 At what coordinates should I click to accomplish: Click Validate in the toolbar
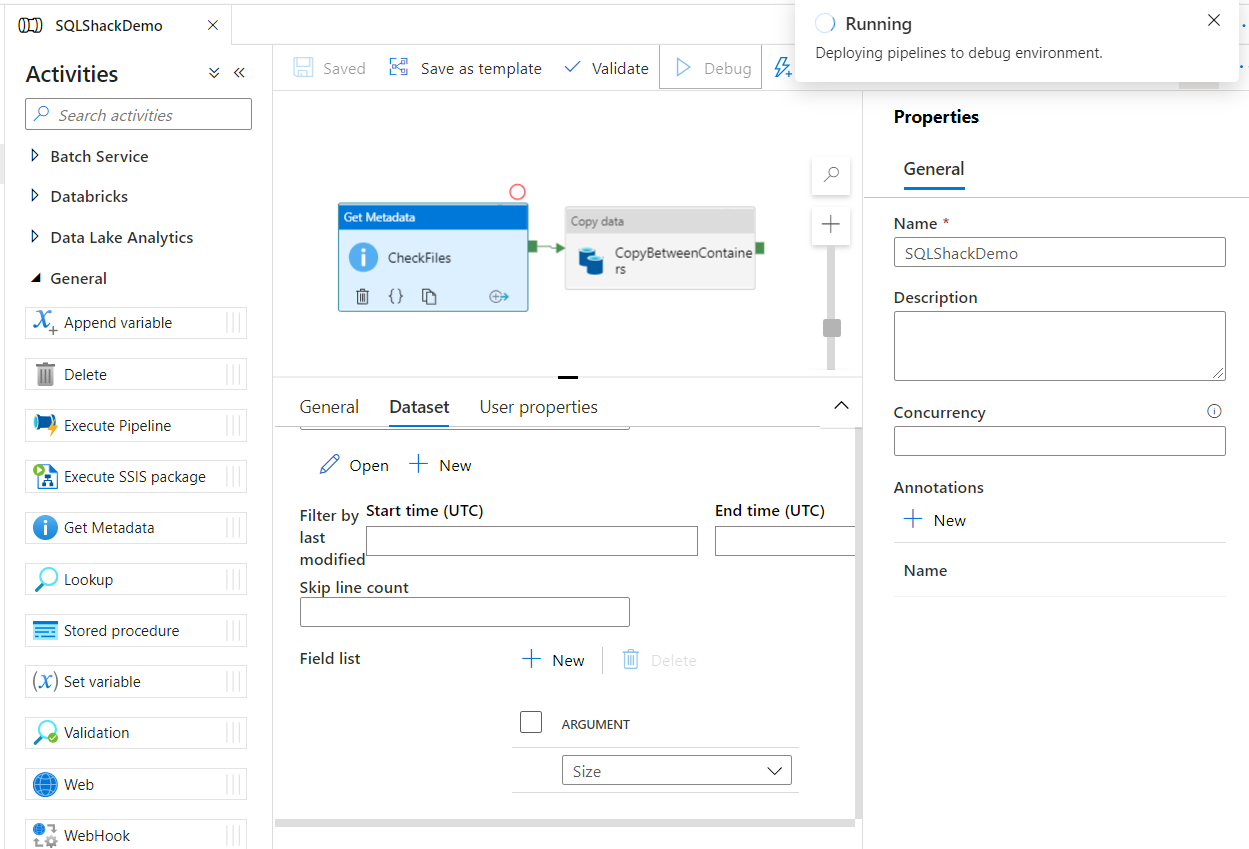click(x=606, y=68)
